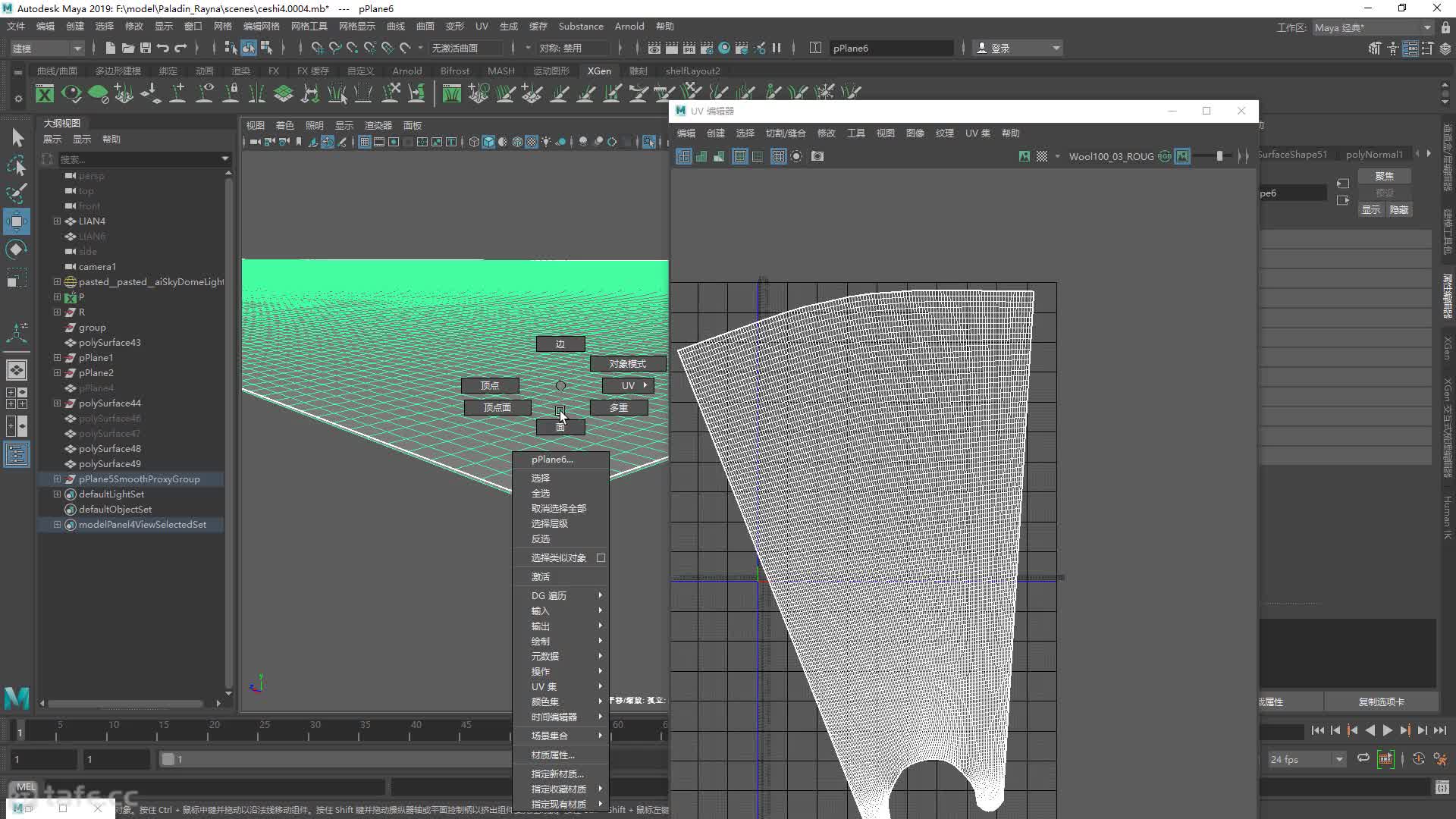Image resolution: width=1456 pixels, height=819 pixels.
Task: Click the XGen window shelf icon
Action: (45, 93)
